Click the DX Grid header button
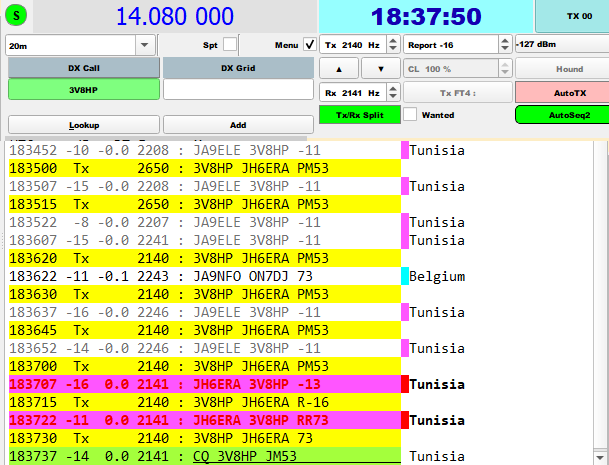This screenshot has width=609, height=465. [x=238, y=68]
